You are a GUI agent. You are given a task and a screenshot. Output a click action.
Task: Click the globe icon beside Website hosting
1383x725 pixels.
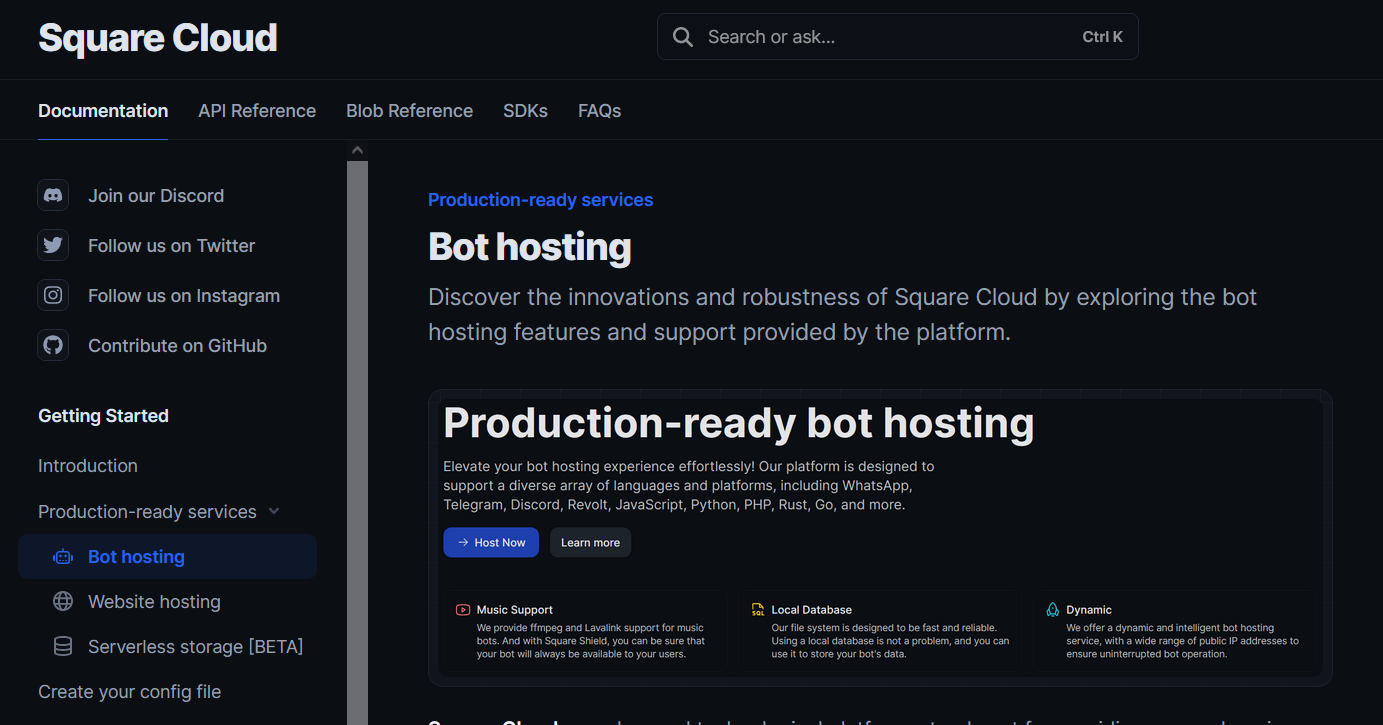point(63,602)
